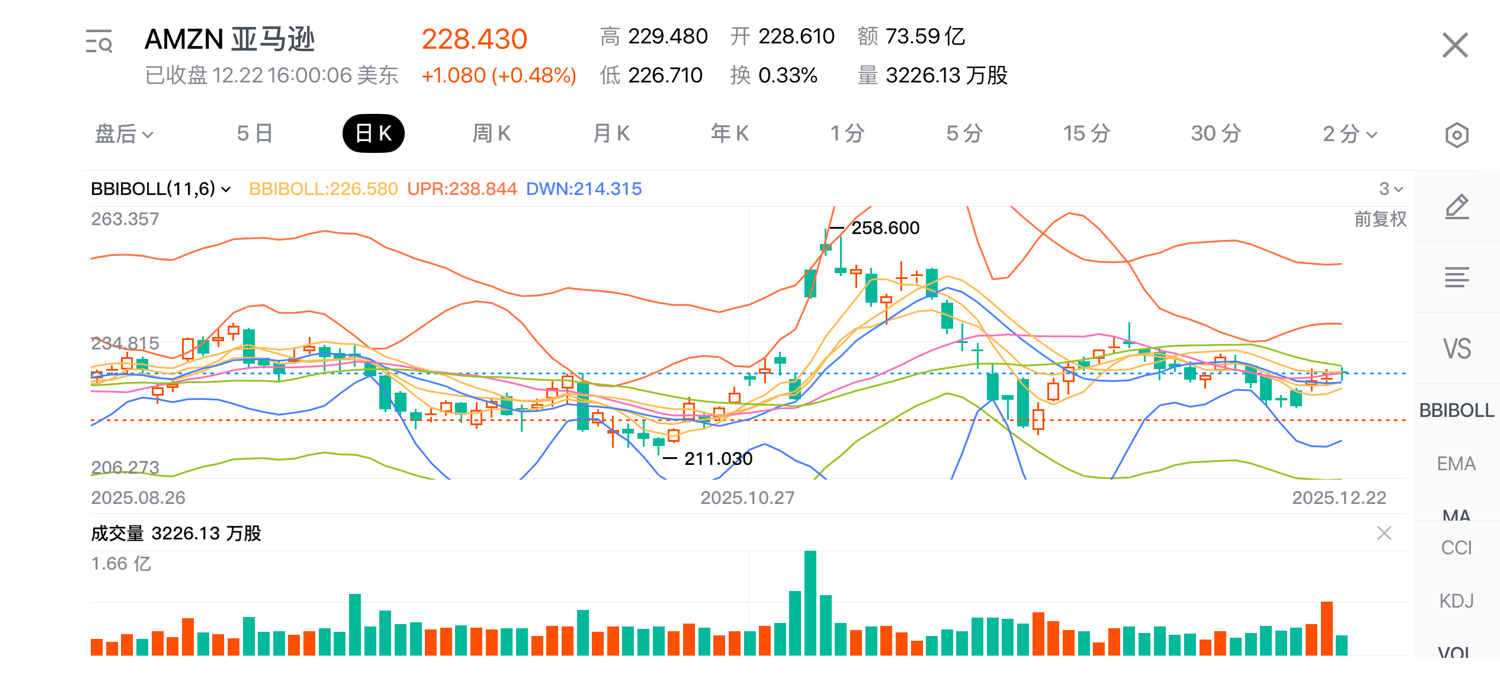The height and width of the screenshot is (693, 1500).
Task: Click the 234.815 price axis label
Action: (125, 343)
